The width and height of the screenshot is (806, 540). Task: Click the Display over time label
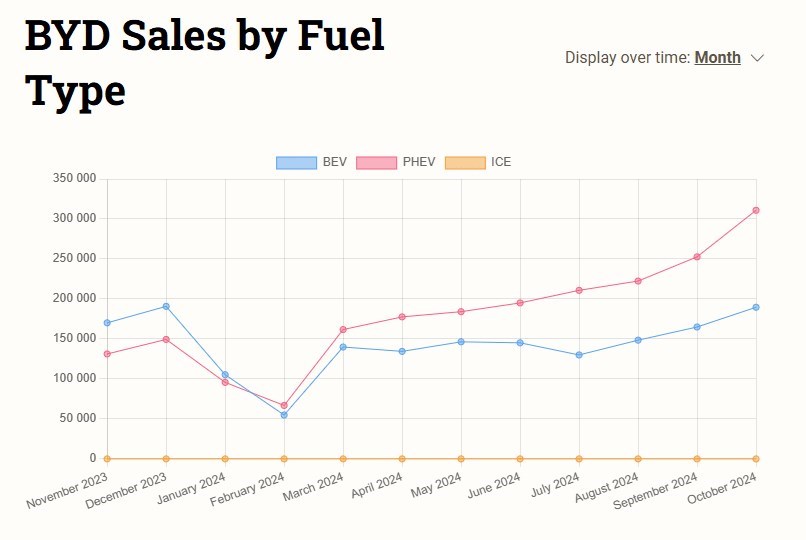click(x=627, y=57)
